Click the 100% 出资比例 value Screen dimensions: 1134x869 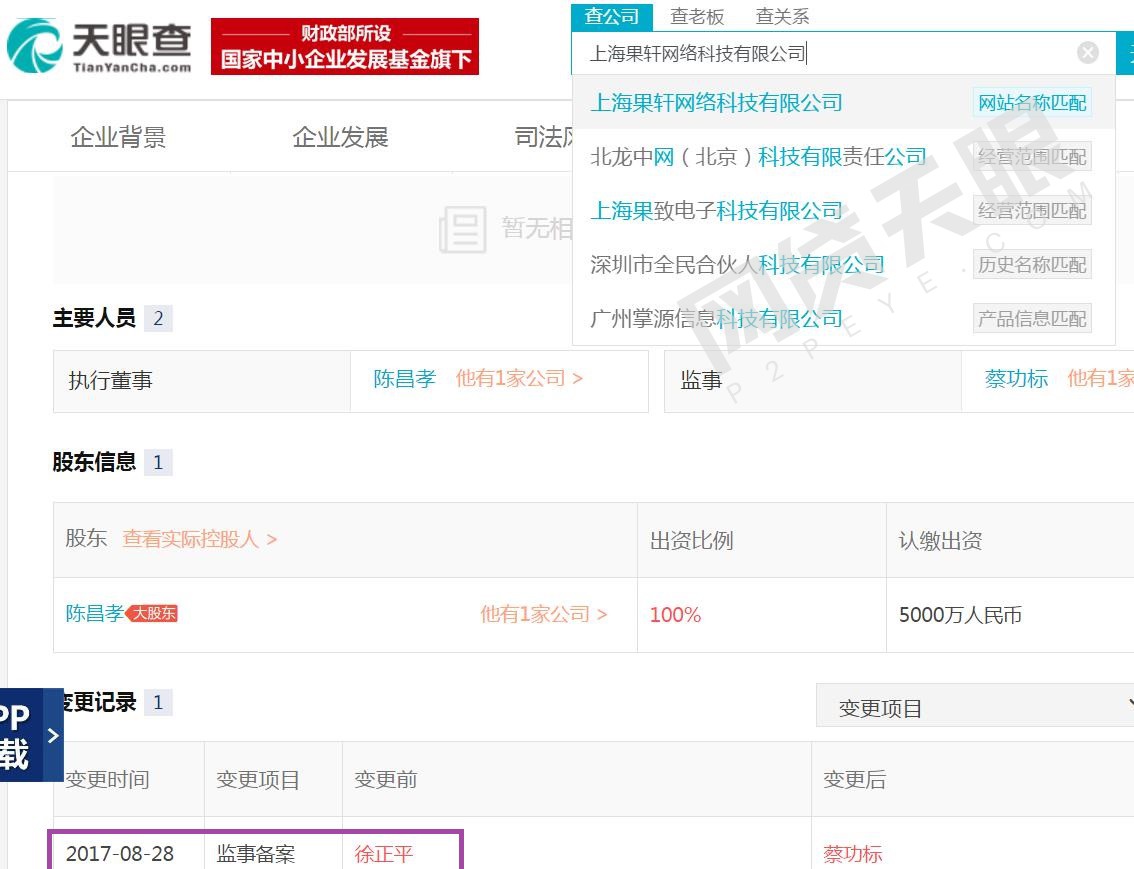(675, 615)
